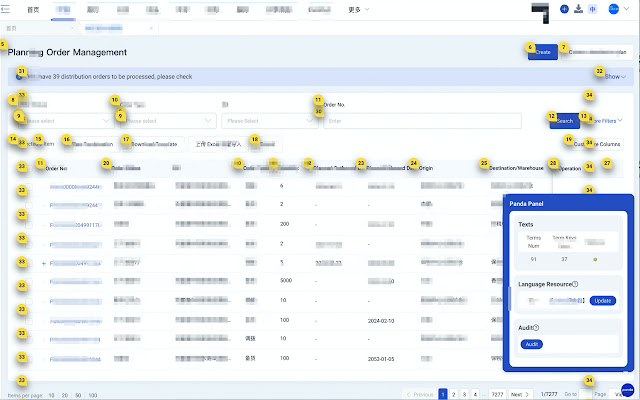Go to page 3 in pagination
Viewport: 640px width, 400px height.
(464, 394)
